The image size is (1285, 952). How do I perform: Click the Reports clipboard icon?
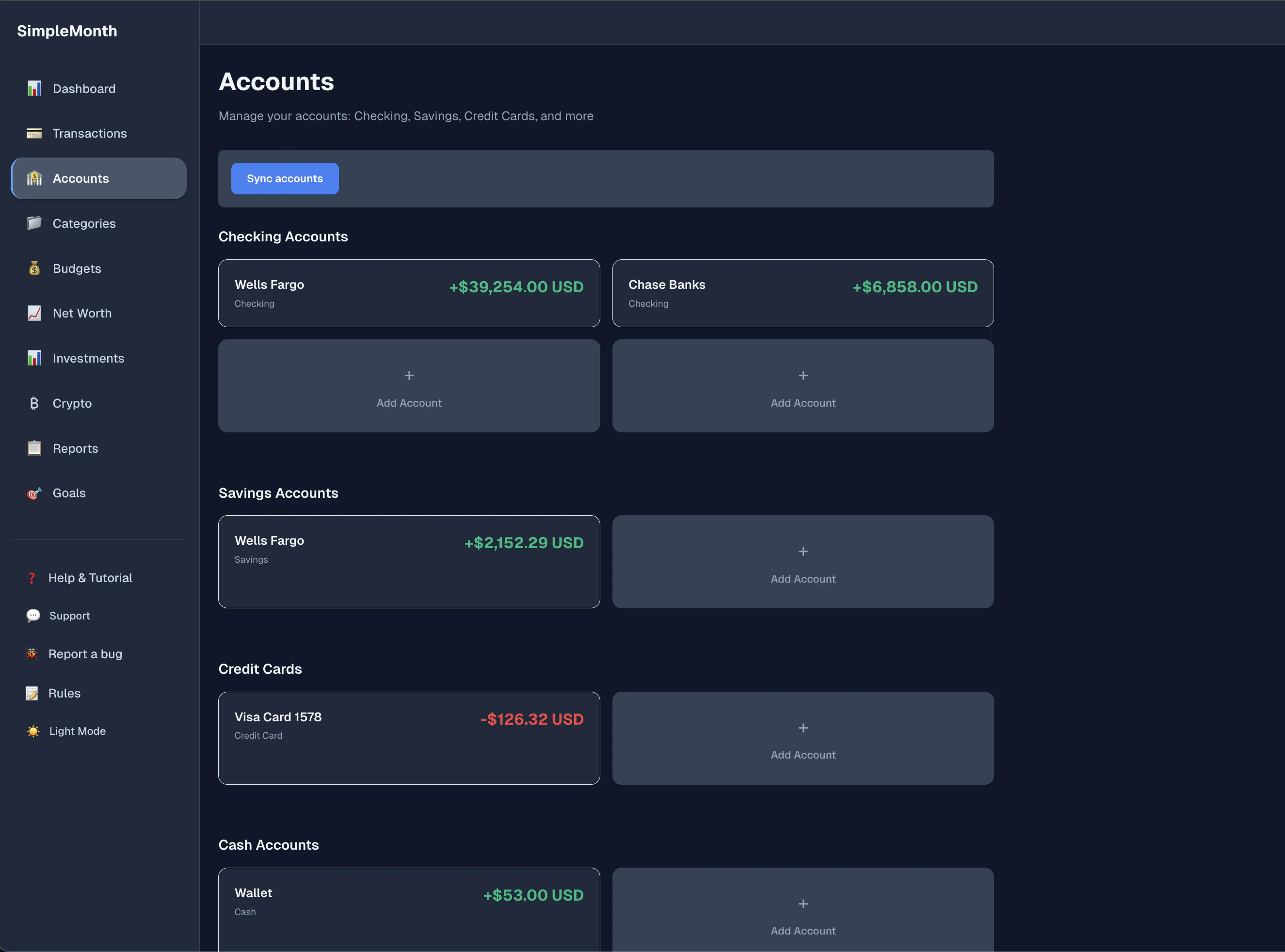click(34, 448)
